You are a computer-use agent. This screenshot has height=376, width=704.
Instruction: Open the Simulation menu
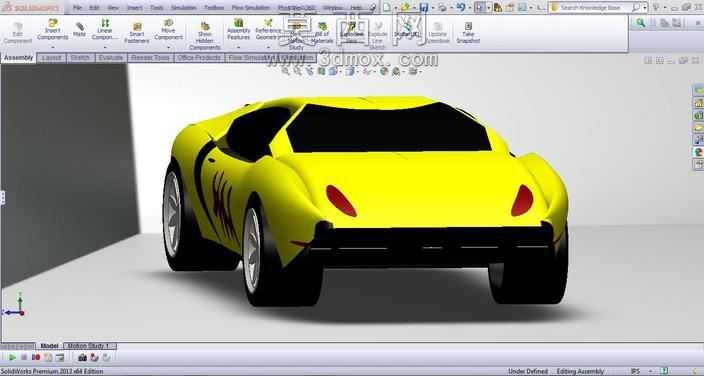pos(184,8)
